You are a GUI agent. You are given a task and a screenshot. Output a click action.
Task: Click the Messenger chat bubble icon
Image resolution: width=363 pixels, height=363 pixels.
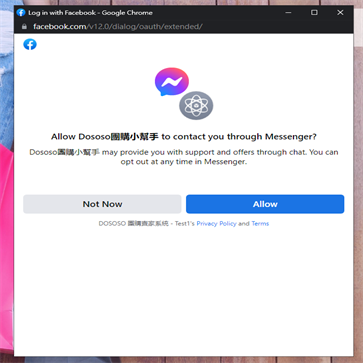coord(172,82)
